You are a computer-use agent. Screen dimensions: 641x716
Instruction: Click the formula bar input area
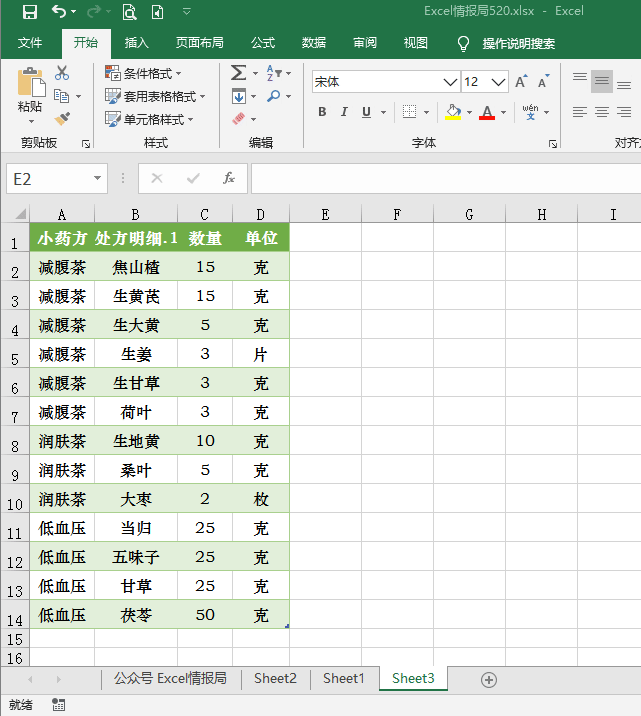click(446, 179)
